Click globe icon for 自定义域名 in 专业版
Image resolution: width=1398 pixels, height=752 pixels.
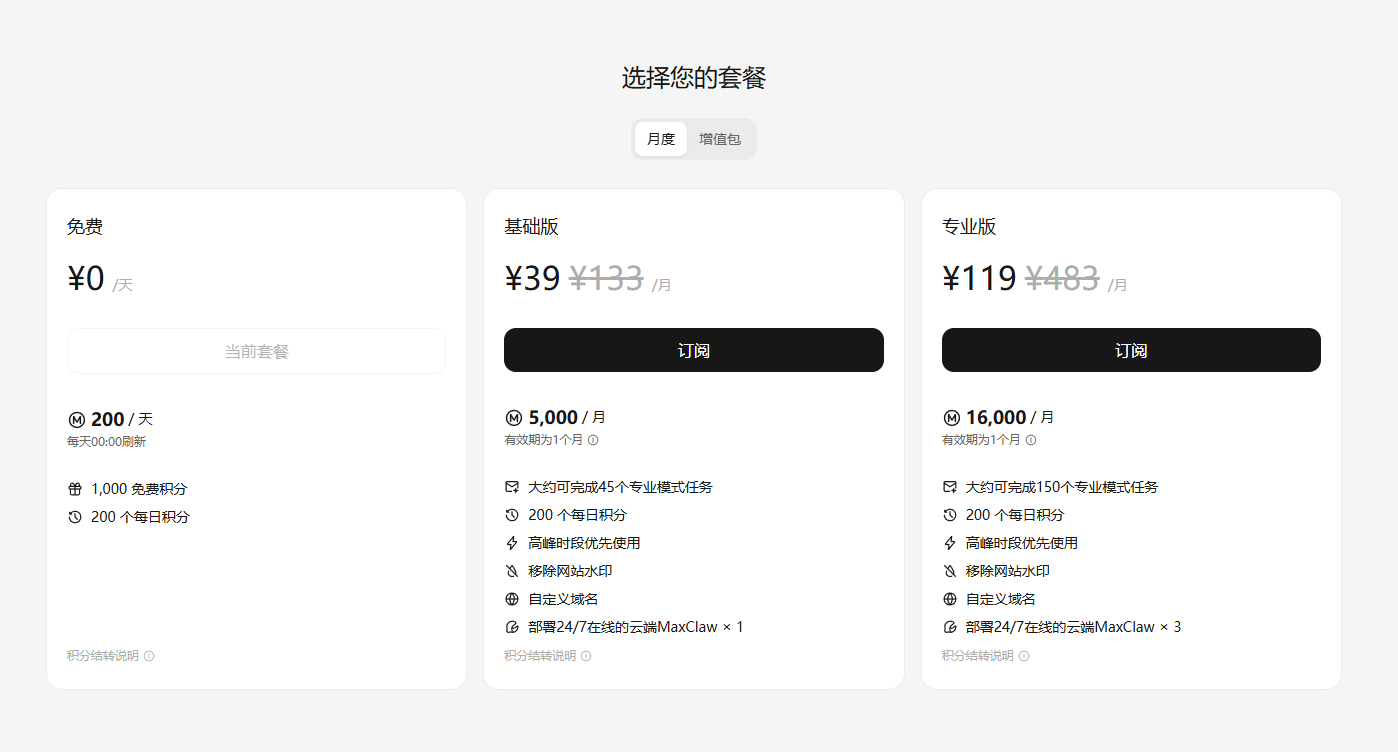click(x=950, y=599)
